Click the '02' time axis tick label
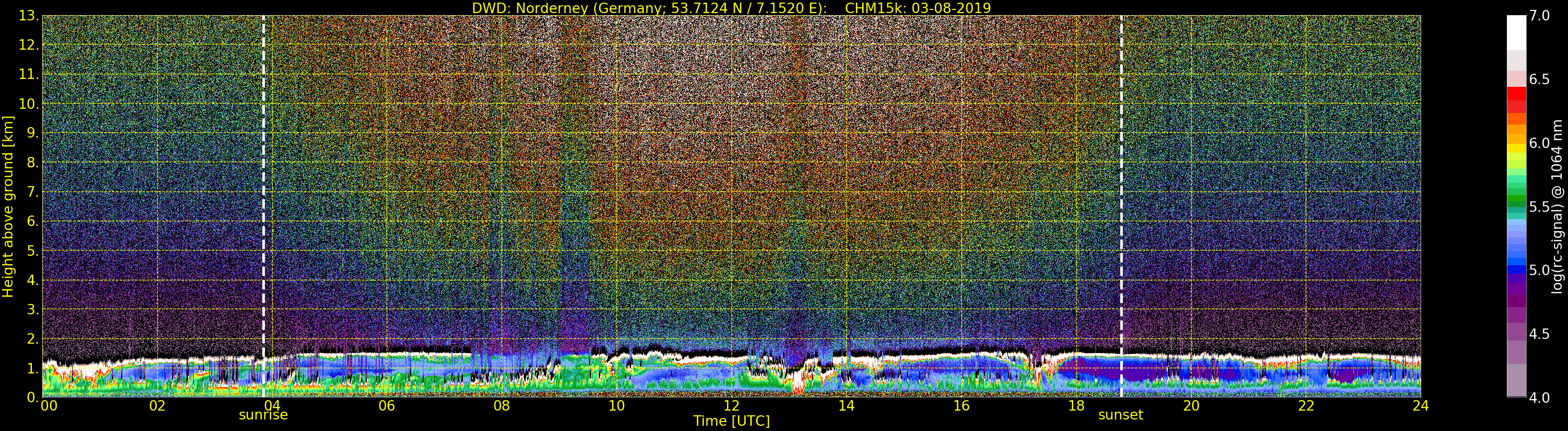 [x=157, y=406]
